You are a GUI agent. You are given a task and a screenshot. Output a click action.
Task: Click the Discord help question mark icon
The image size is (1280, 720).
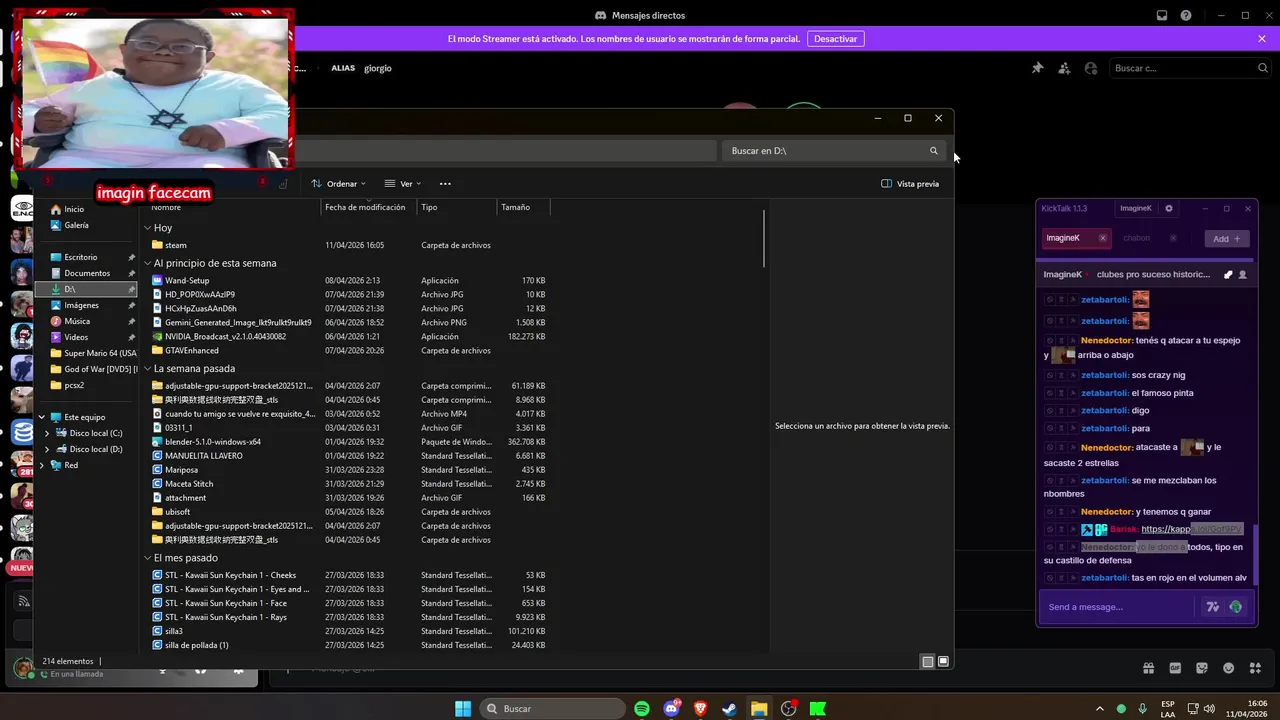(1186, 15)
